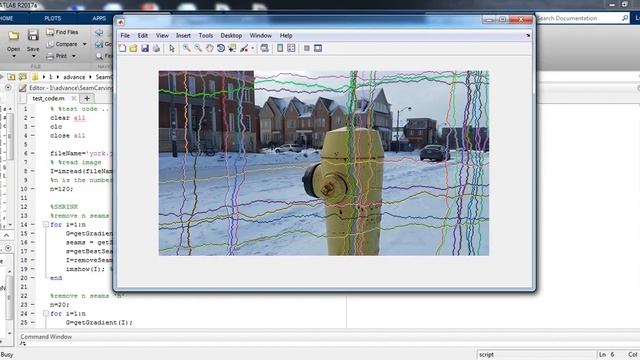Click the up-one-level folder icon in address bar

click(12, 77)
